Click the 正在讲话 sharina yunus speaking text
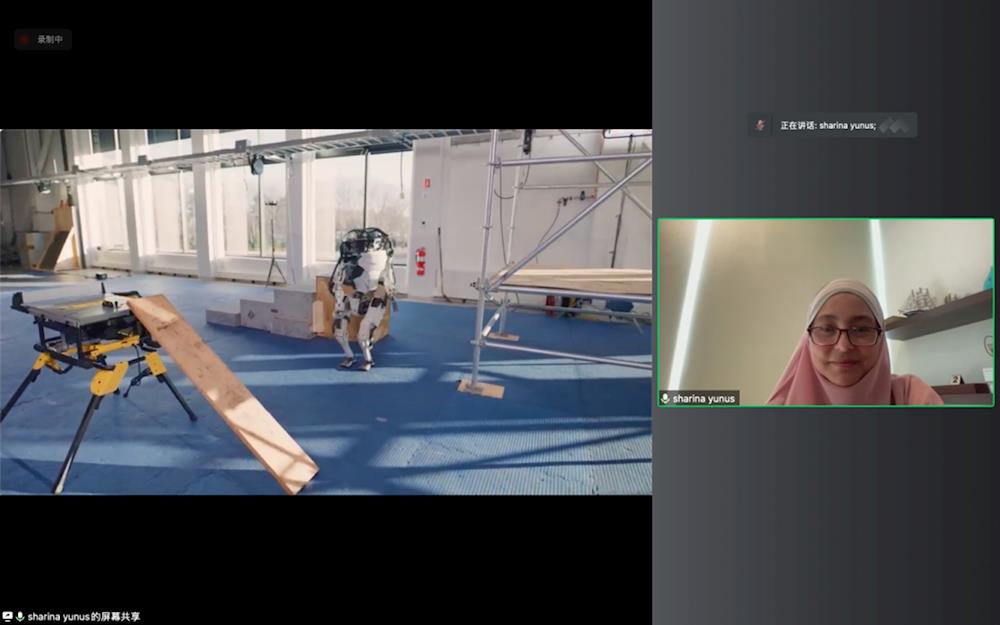Viewport: 1000px width, 625px height. click(826, 125)
